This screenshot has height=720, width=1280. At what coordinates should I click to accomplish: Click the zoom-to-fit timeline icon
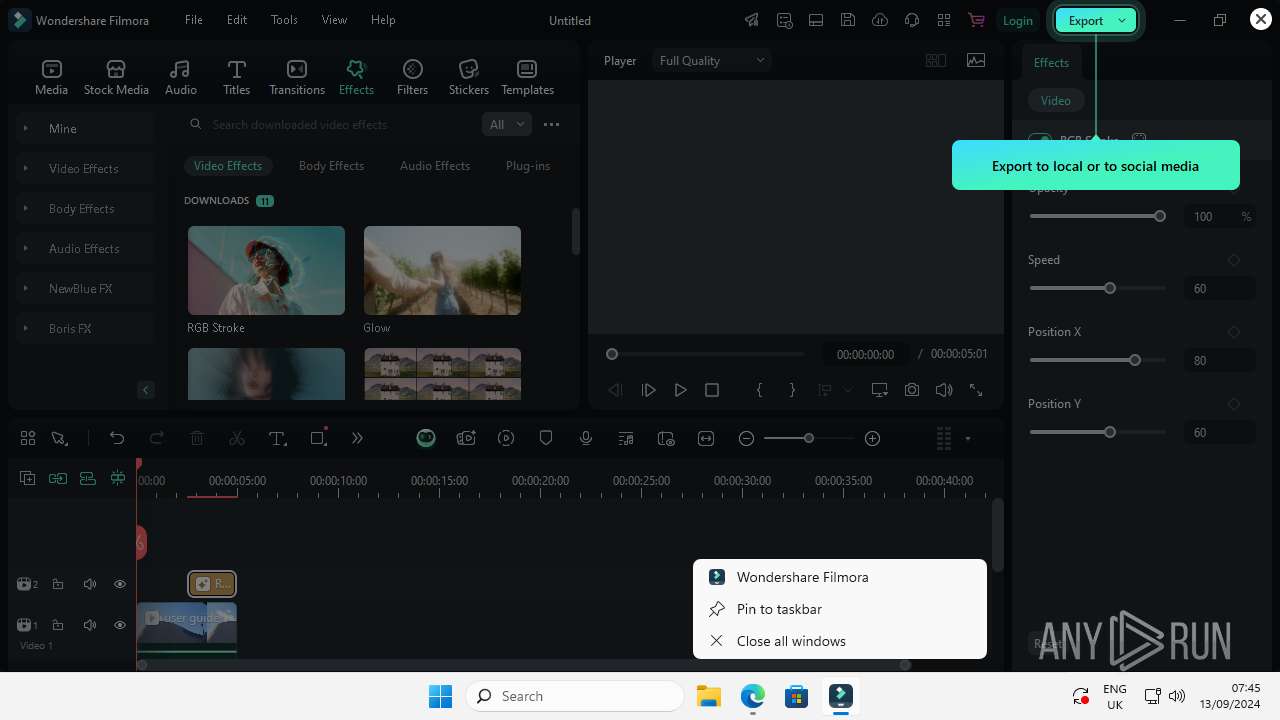706,438
